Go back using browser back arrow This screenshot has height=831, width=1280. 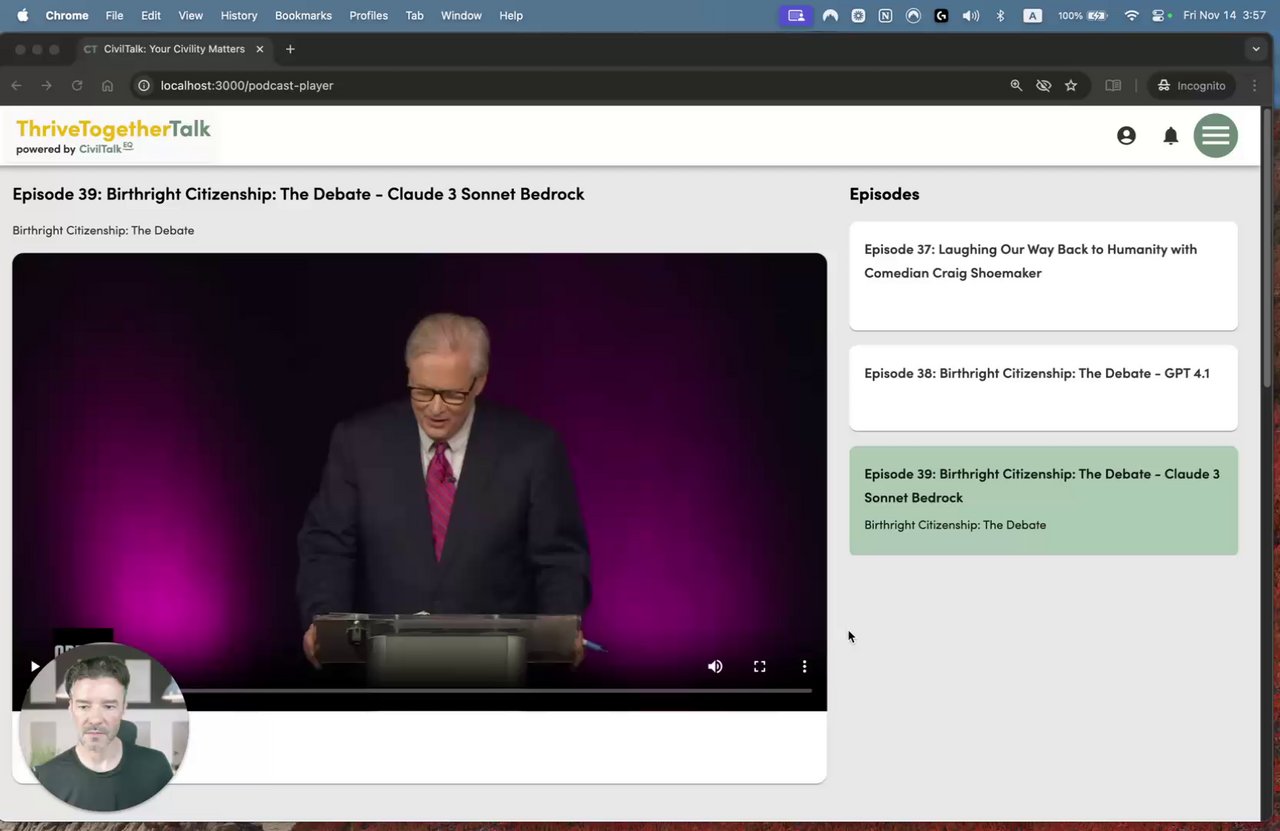[x=16, y=85]
